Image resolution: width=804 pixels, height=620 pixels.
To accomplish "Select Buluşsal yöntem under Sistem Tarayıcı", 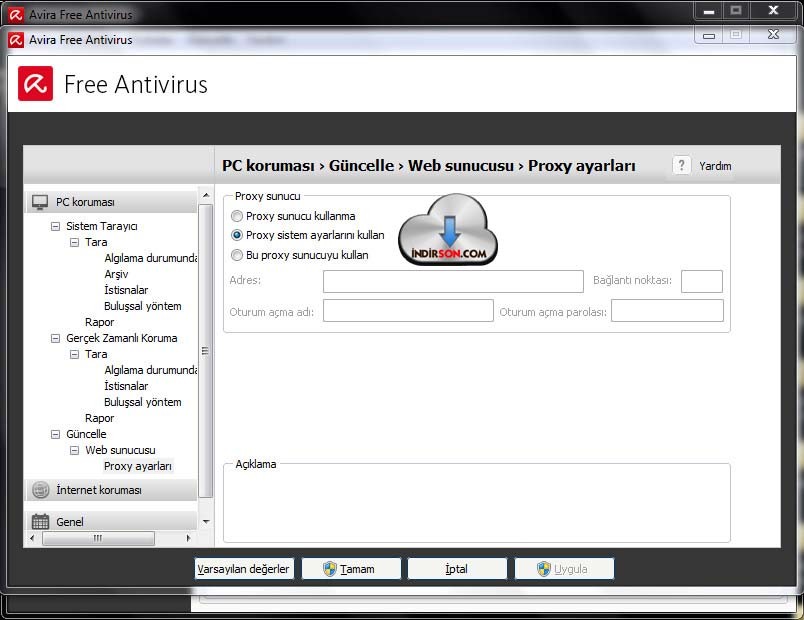I will point(143,306).
